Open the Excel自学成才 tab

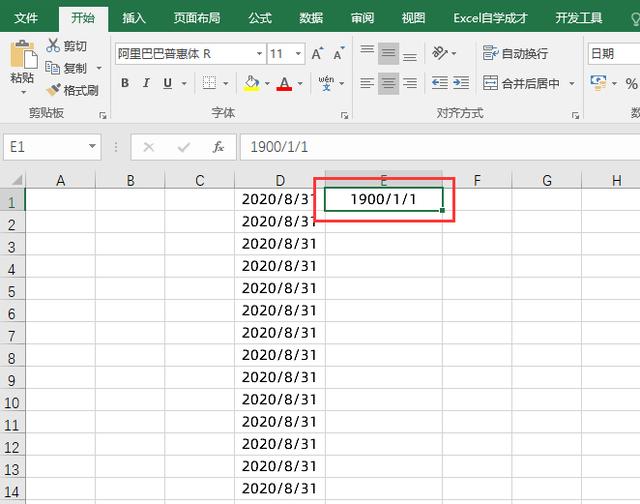(x=490, y=18)
